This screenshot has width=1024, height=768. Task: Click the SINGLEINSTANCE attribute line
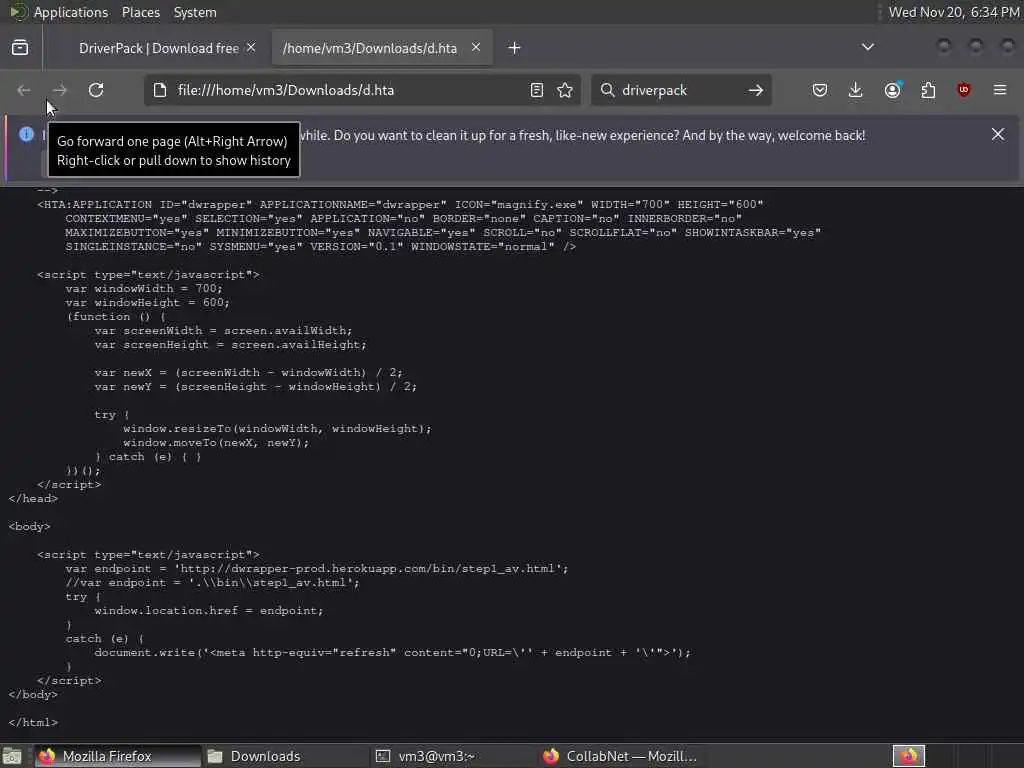coord(320,247)
